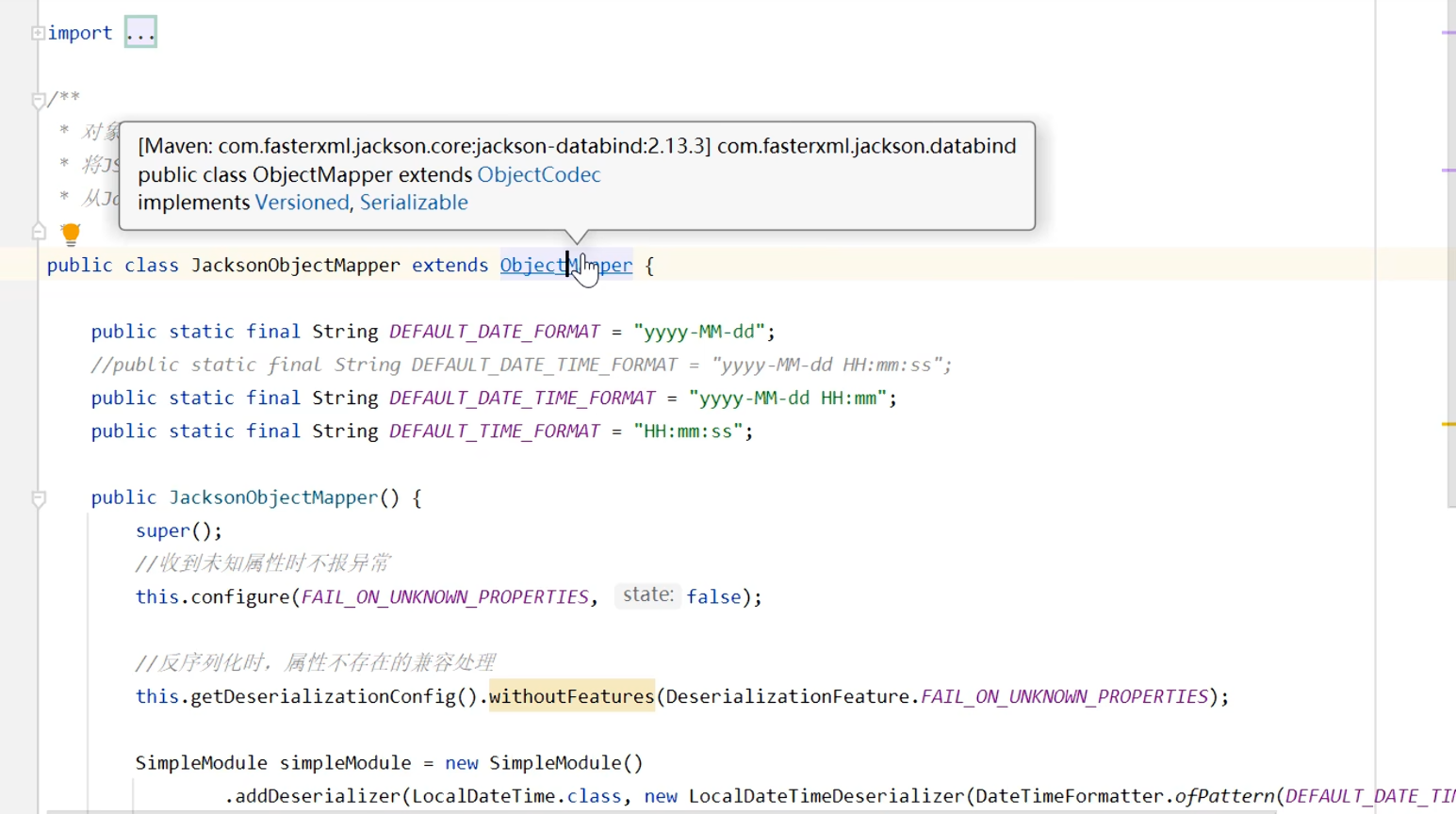Open the ObjectCodec link in the tooltip
The width and height of the screenshot is (1456, 814).
(538, 174)
